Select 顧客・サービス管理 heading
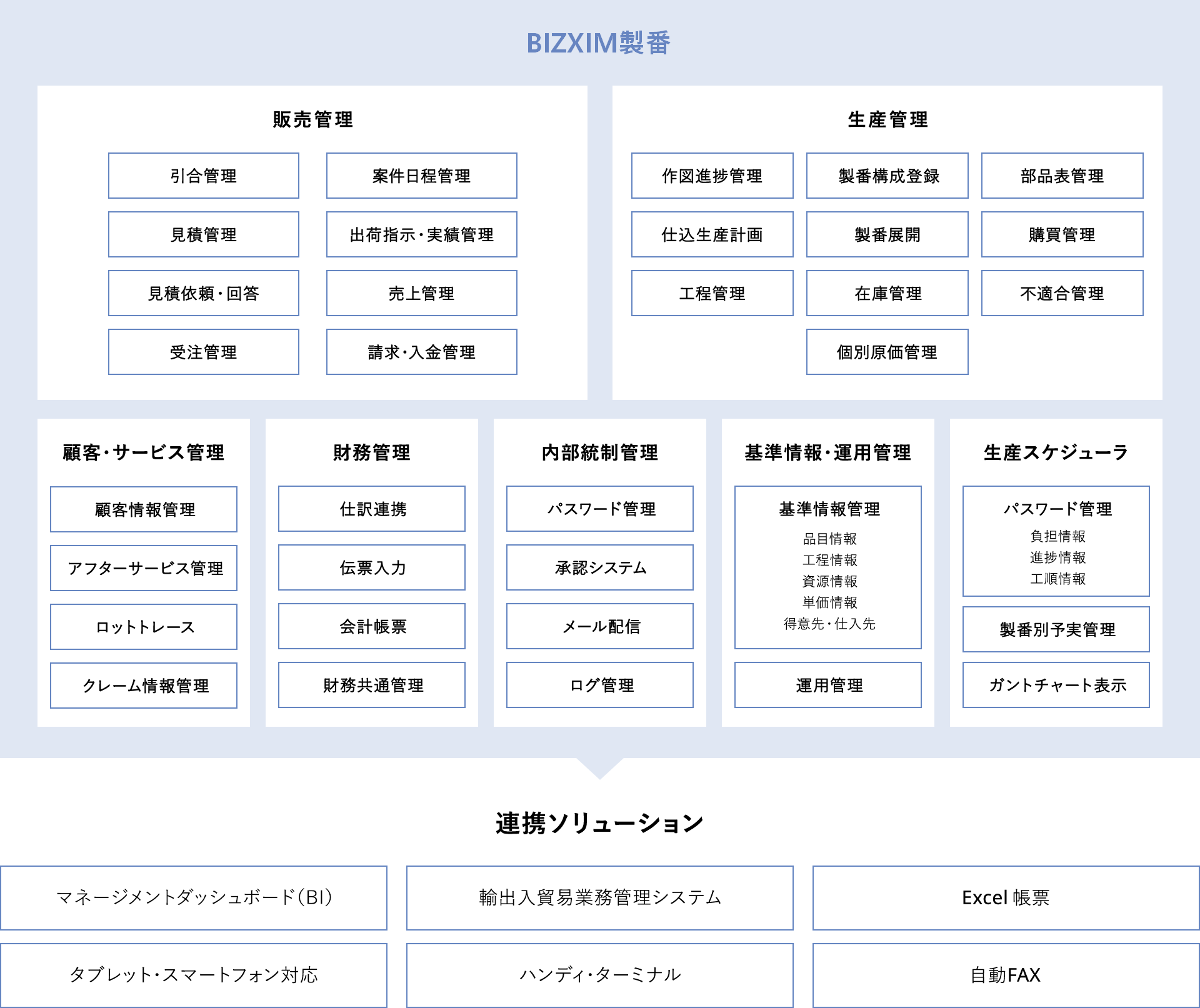1200x1008 pixels. coord(144,452)
